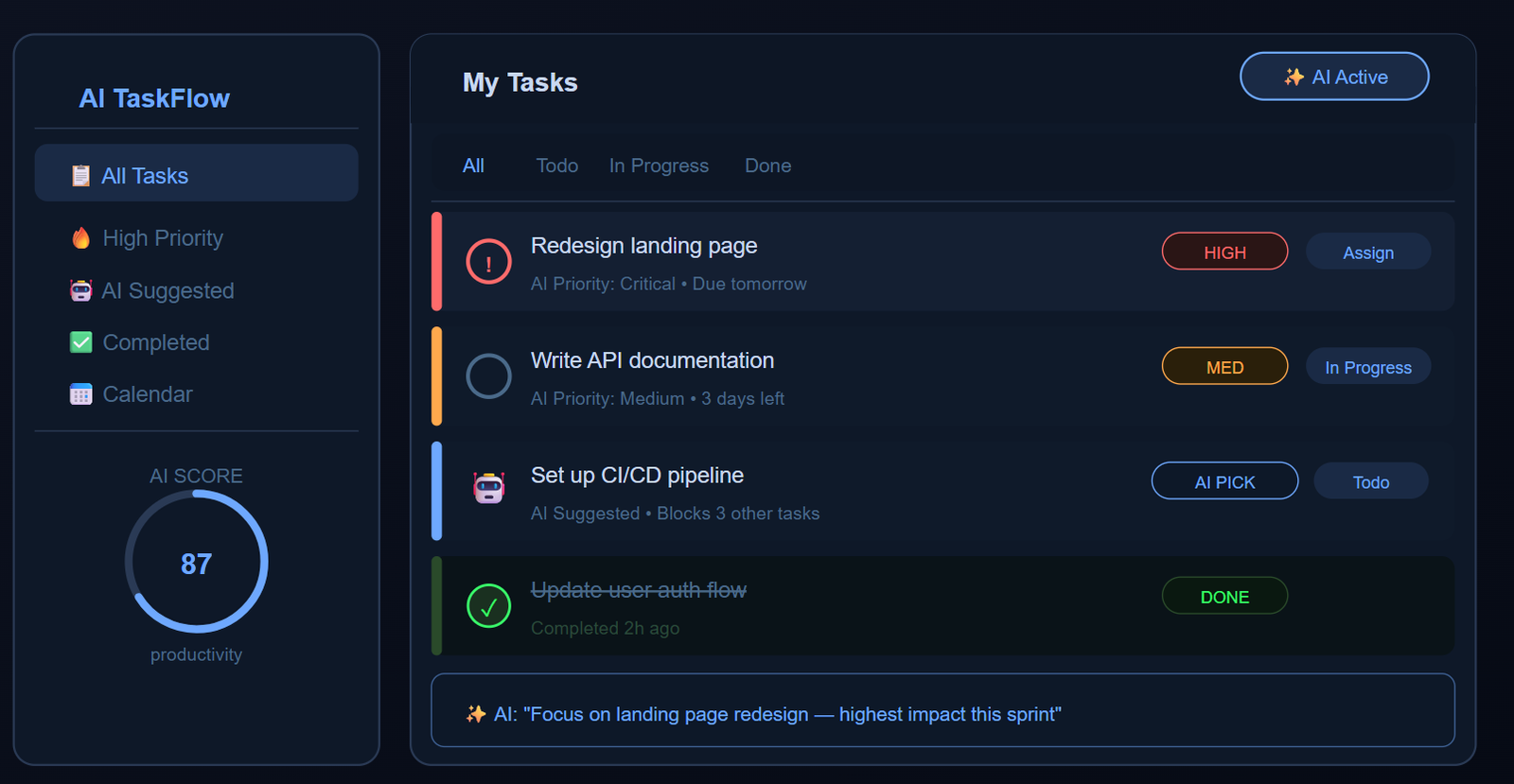Toggle the AI Active button

click(1334, 77)
